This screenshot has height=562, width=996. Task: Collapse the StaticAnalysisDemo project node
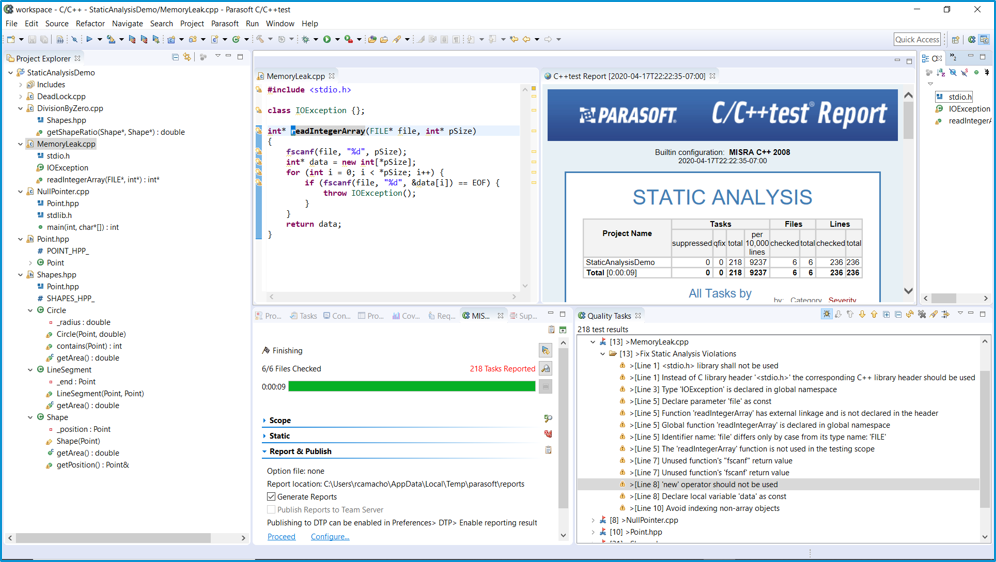pyautogui.click(x=11, y=72)
